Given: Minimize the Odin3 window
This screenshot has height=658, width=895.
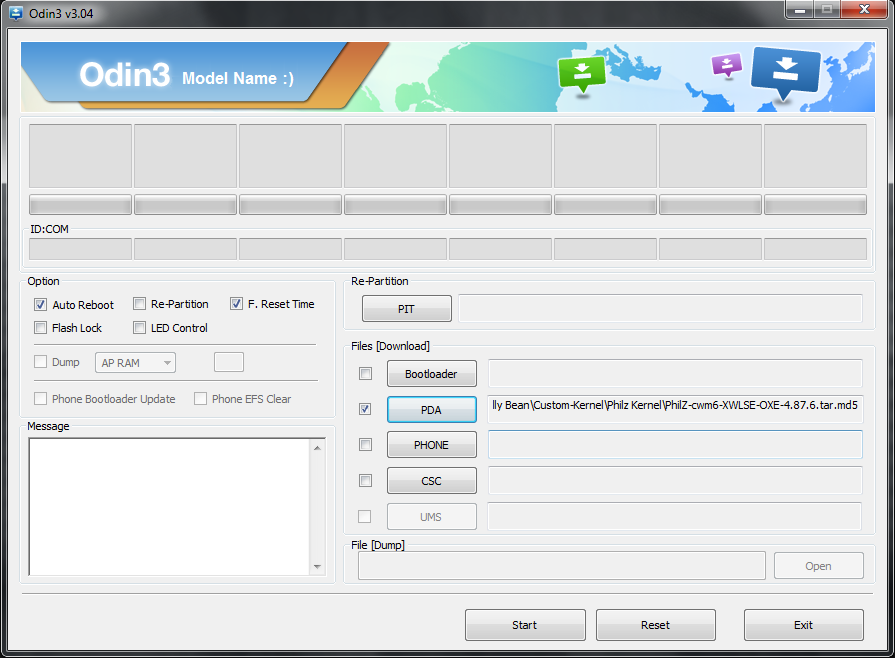Looking at the screenshot, I should click(800, 10).
